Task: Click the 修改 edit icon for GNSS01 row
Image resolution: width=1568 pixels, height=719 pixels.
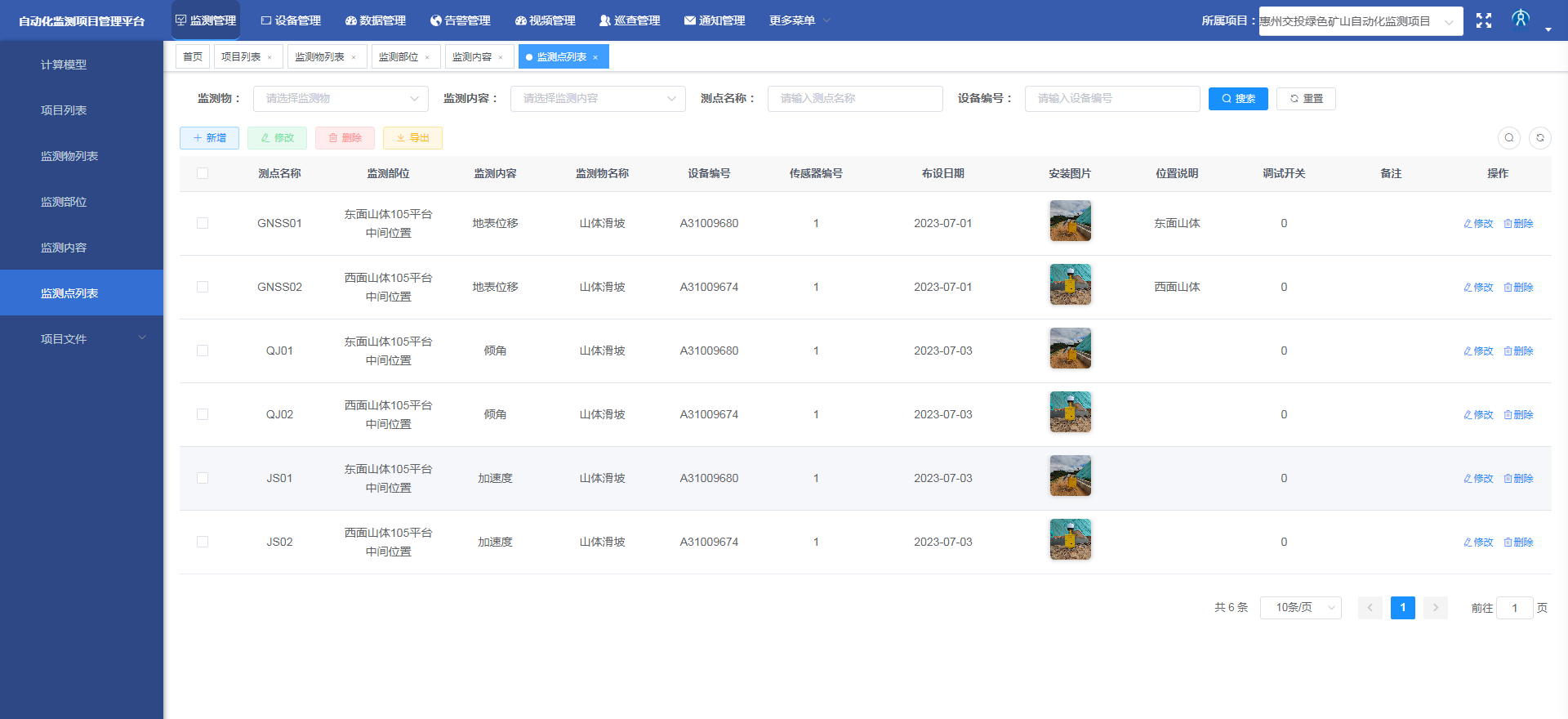Action: [x=1478, y=224]
